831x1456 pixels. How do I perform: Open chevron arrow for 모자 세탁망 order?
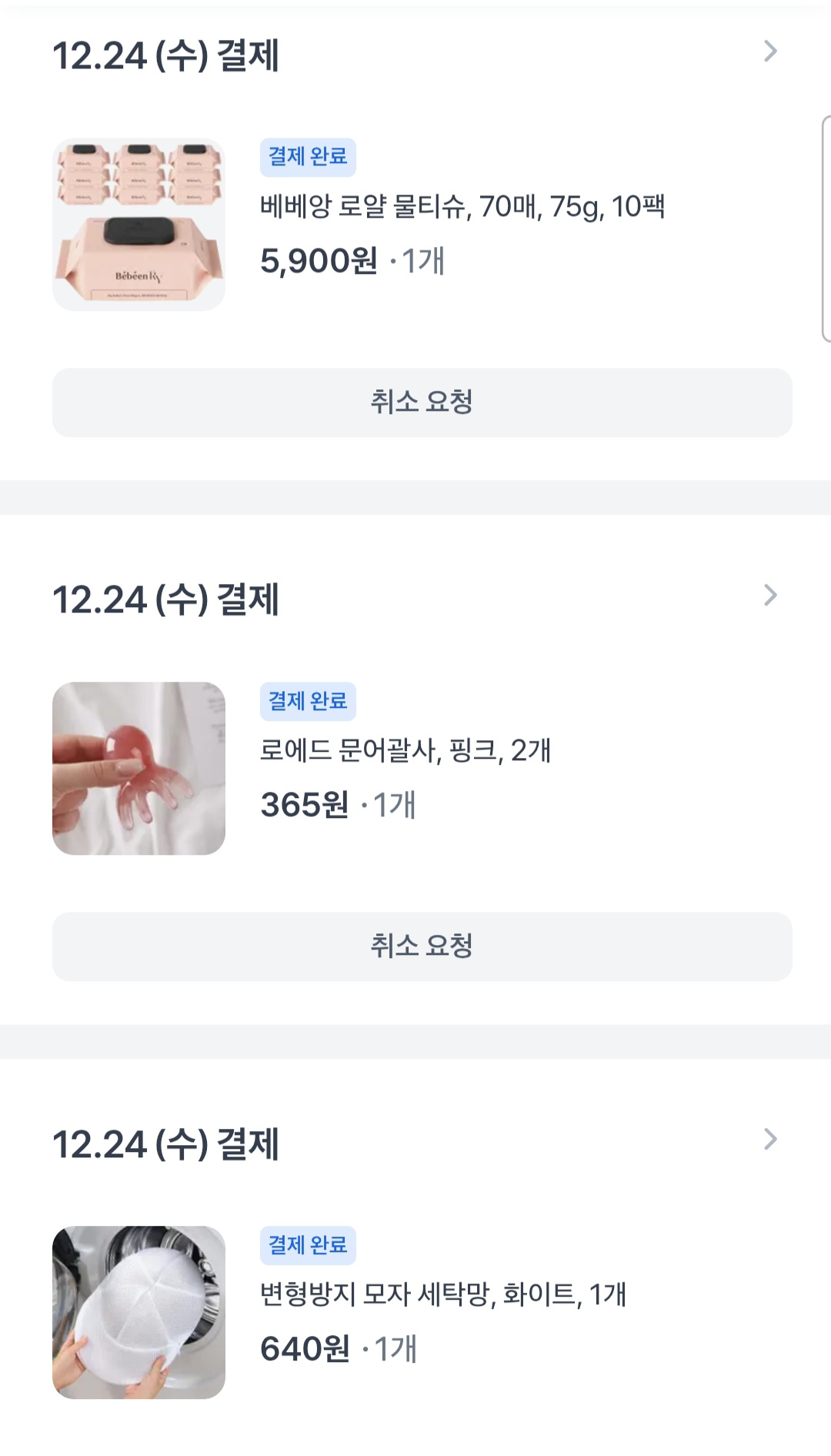point(770,1140)
